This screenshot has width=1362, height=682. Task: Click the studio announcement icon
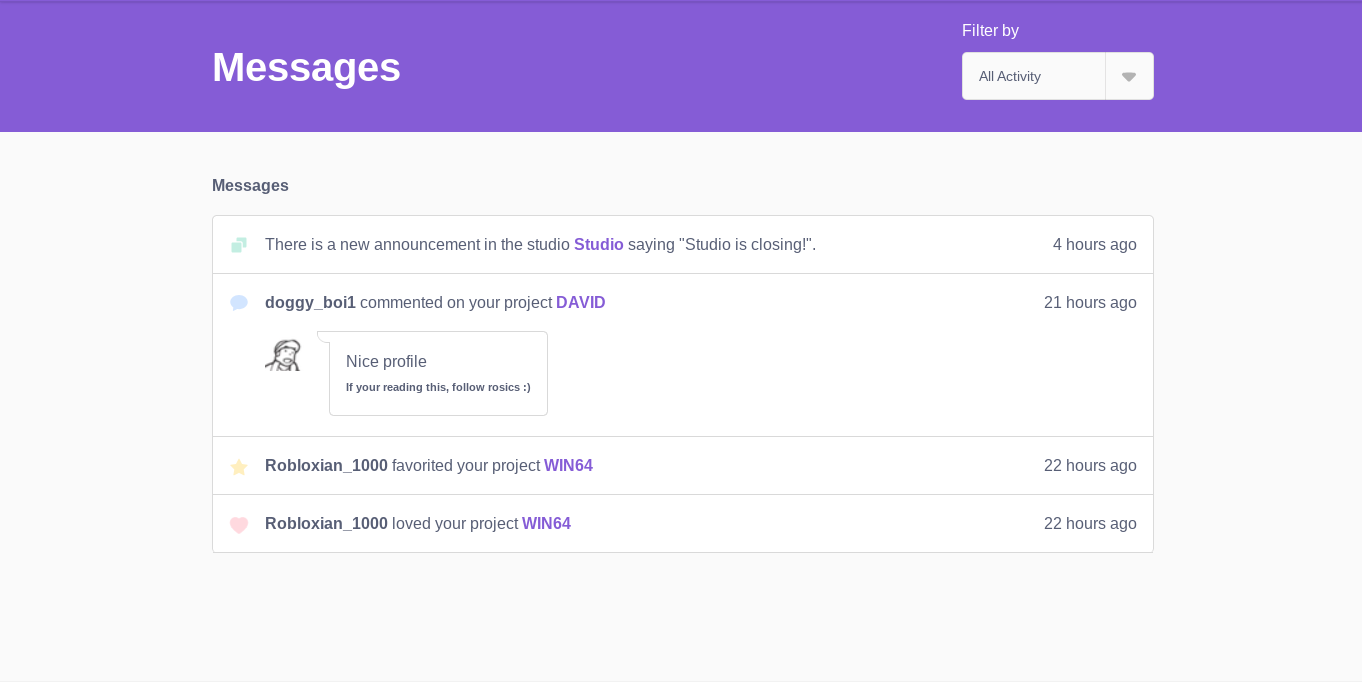click(238, 245)
